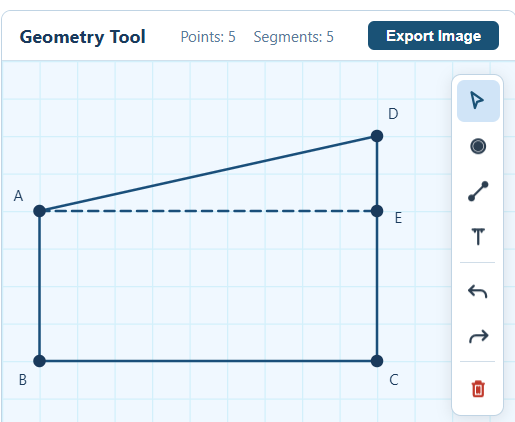Select the slanted segment AD

pos(208,173)
